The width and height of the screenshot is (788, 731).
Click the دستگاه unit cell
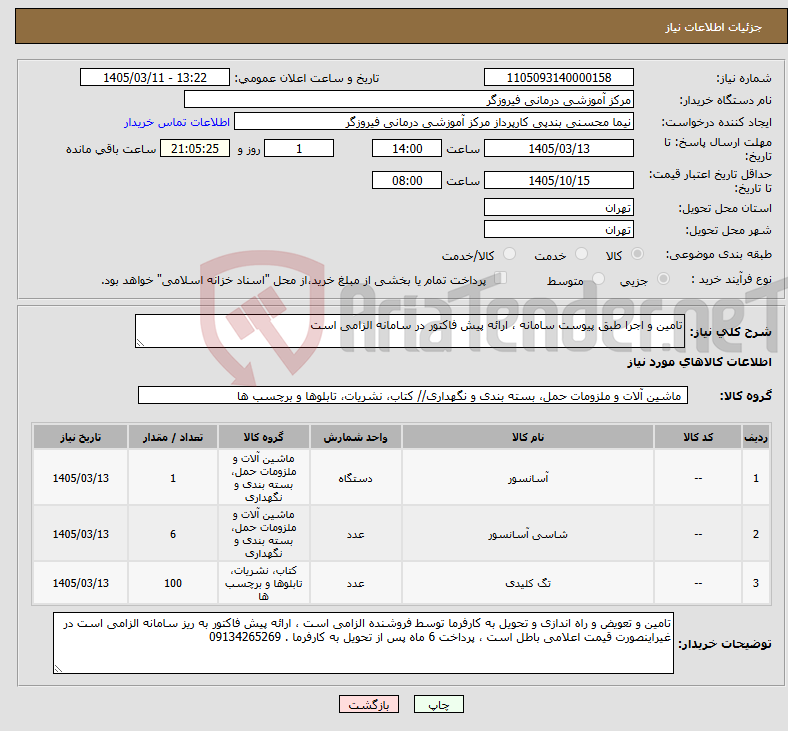click(355, 478)
